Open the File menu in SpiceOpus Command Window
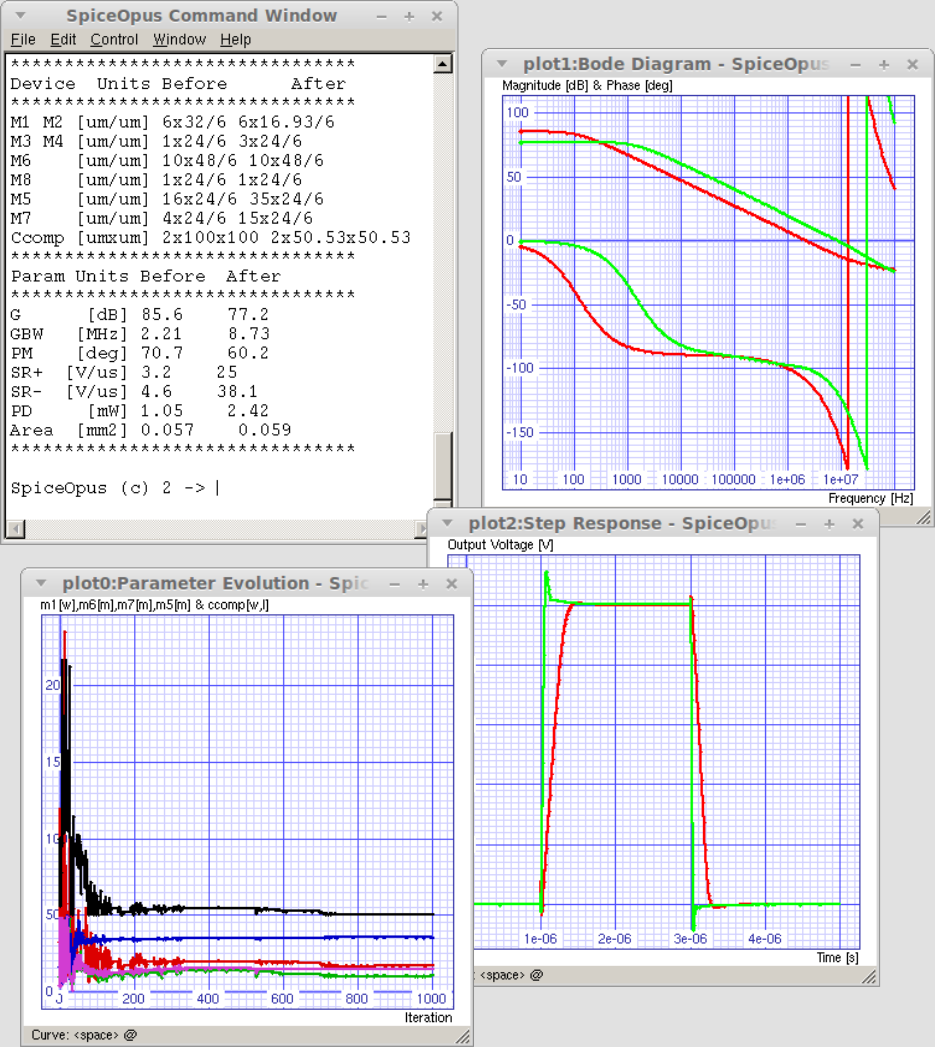Screen dimensions: 935x1047 point(23,39)
